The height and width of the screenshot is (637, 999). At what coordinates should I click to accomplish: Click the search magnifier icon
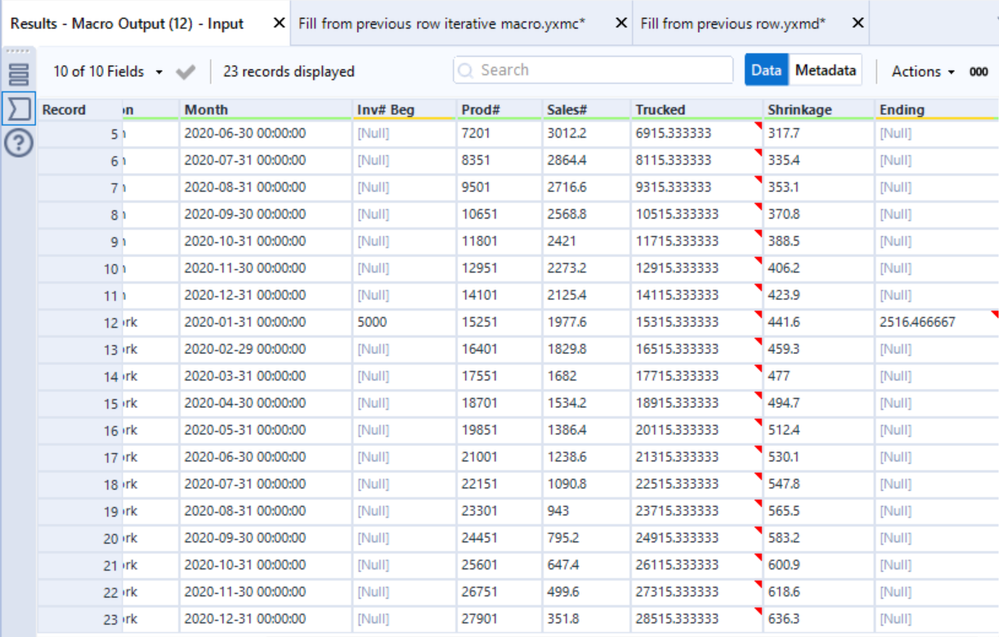[466, 71]
